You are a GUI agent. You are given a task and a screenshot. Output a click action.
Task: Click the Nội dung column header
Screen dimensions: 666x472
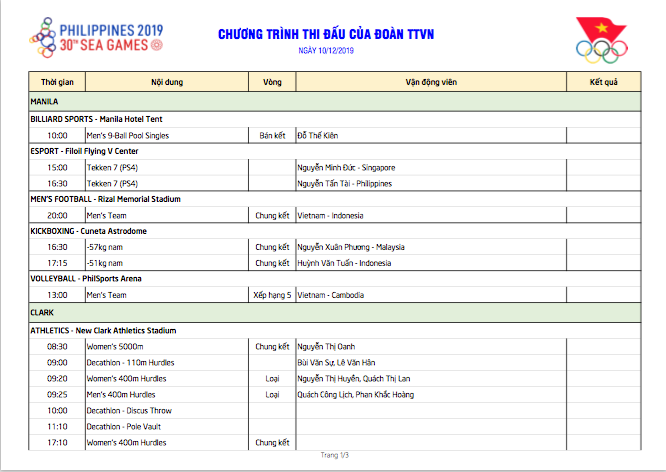pyautogui.click(x=166, y=81)
